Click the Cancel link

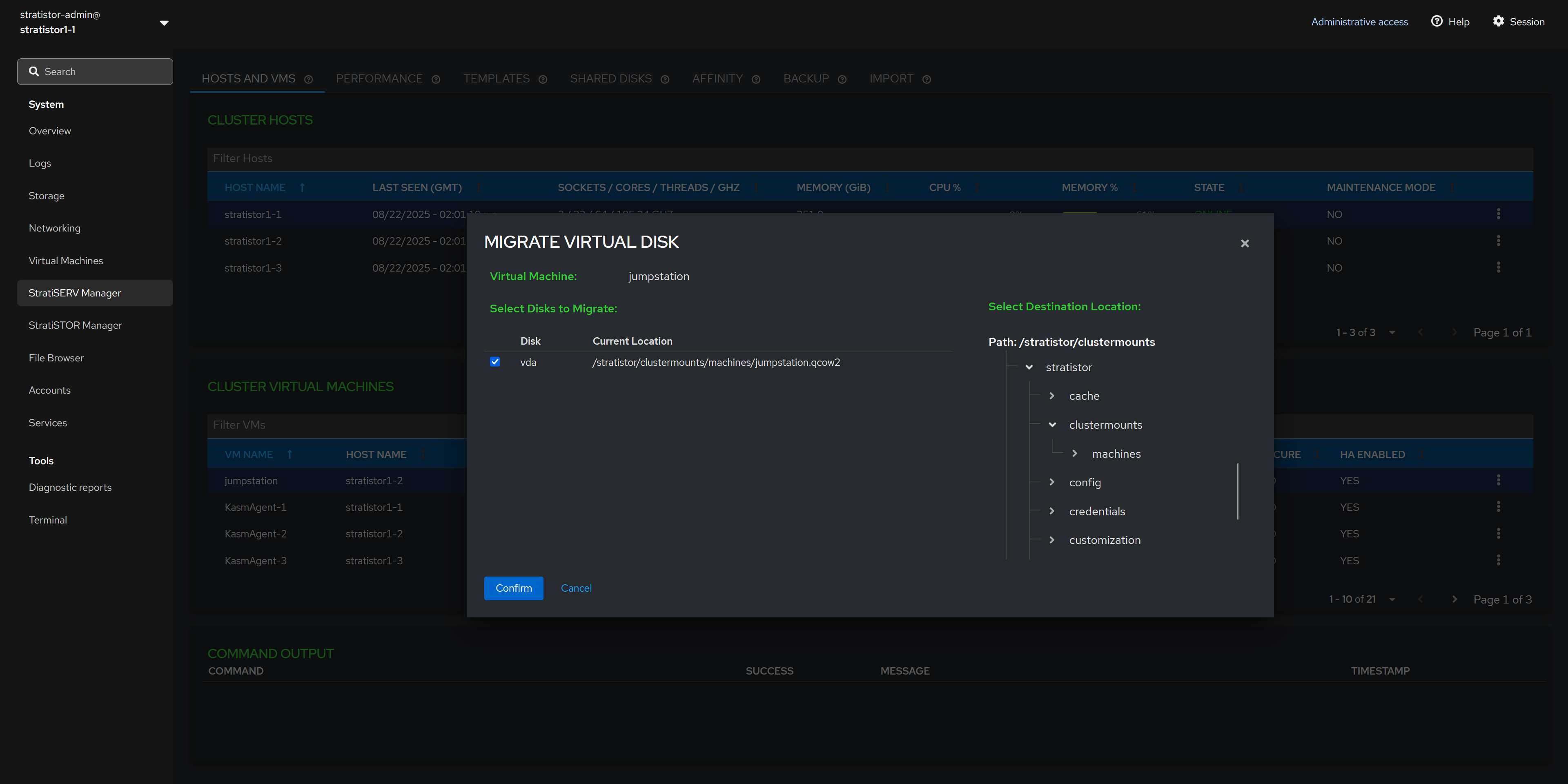576,588
